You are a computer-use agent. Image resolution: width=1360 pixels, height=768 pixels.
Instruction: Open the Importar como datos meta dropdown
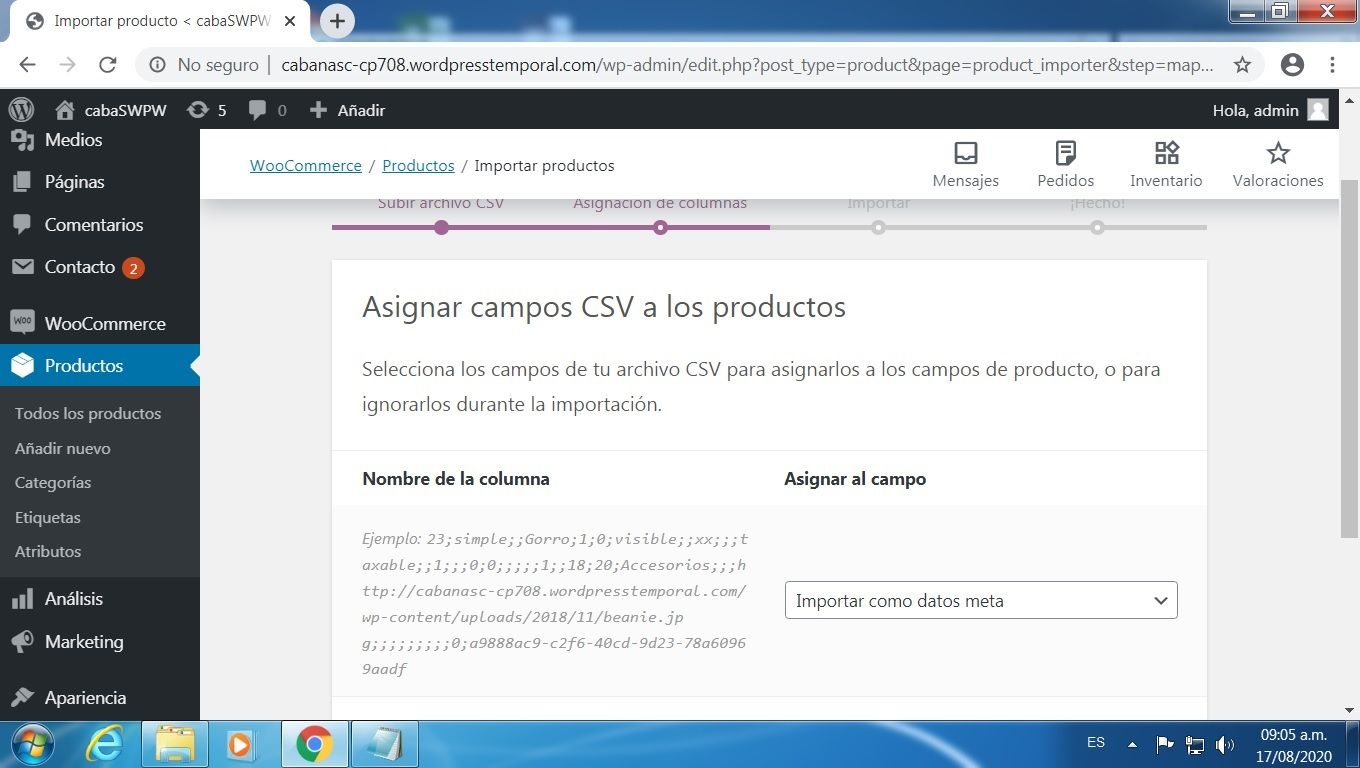coord(981,600)
